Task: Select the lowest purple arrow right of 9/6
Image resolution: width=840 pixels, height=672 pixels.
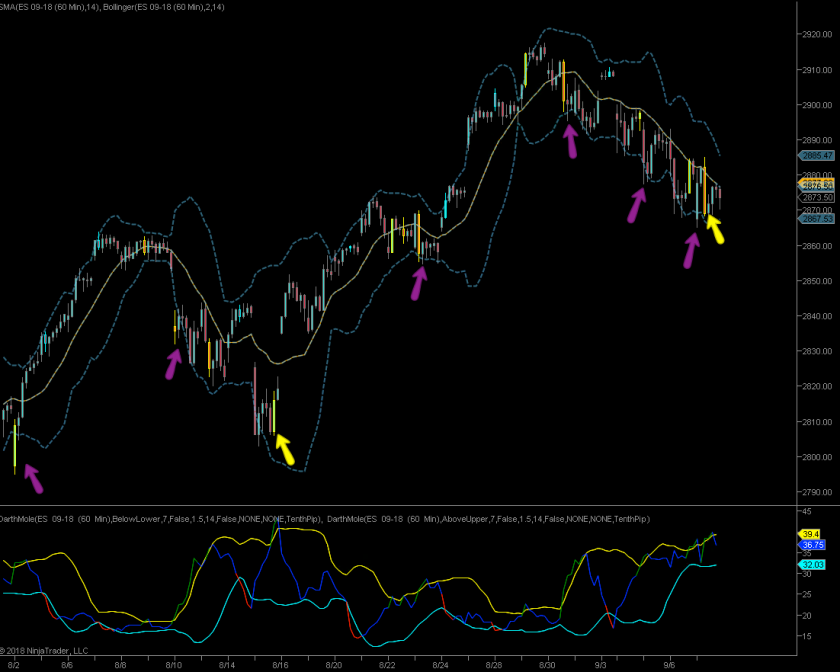Action: [691, 250]
